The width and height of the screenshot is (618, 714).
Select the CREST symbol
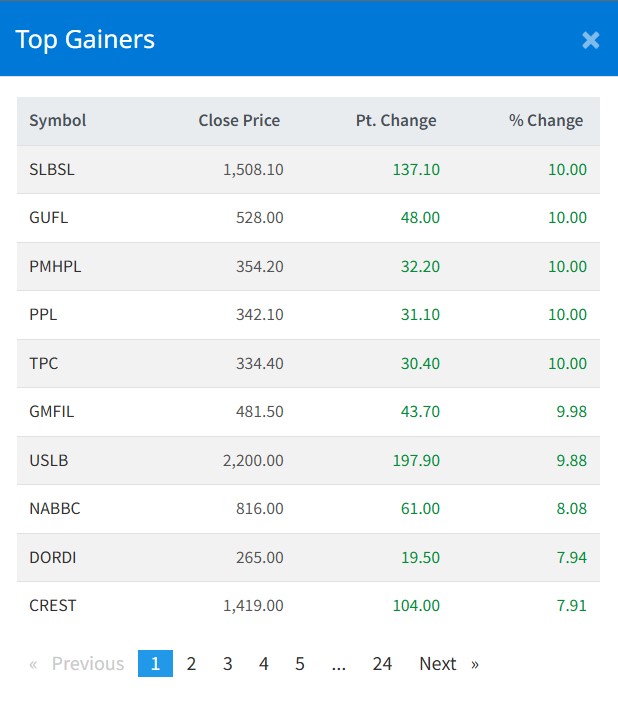pyautogui.click(x=53, y=605)
